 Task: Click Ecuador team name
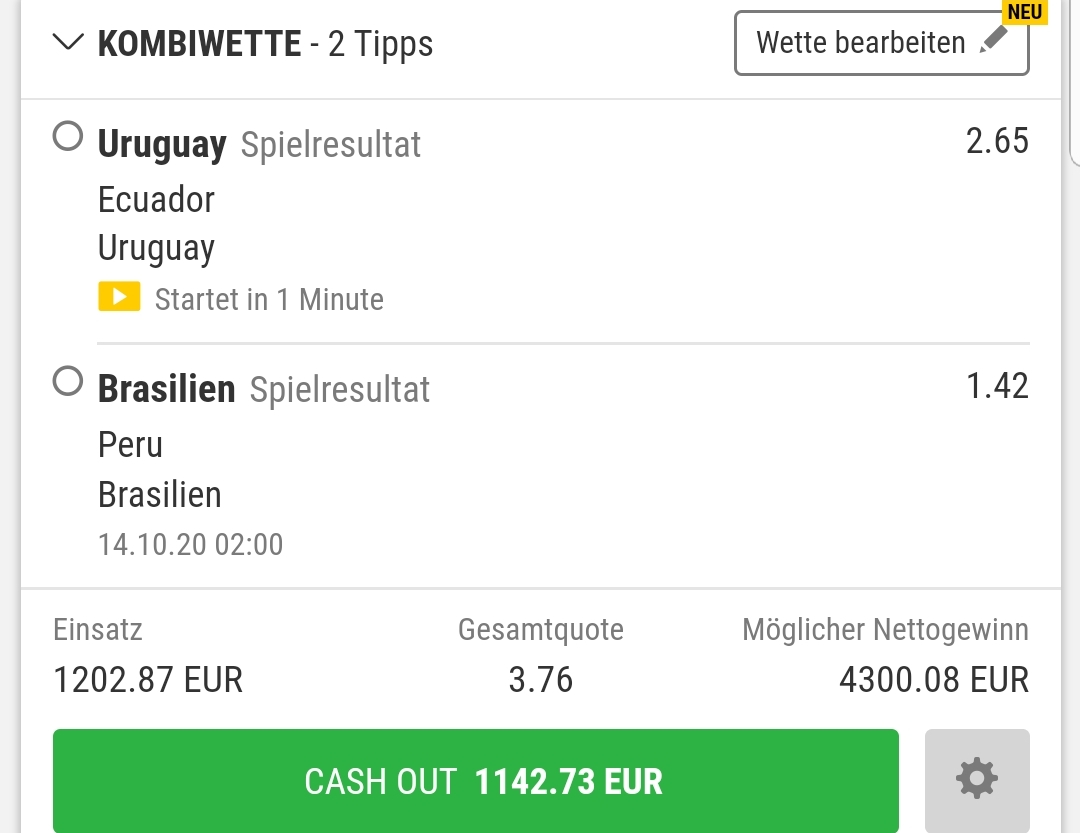tap(156, 200)
